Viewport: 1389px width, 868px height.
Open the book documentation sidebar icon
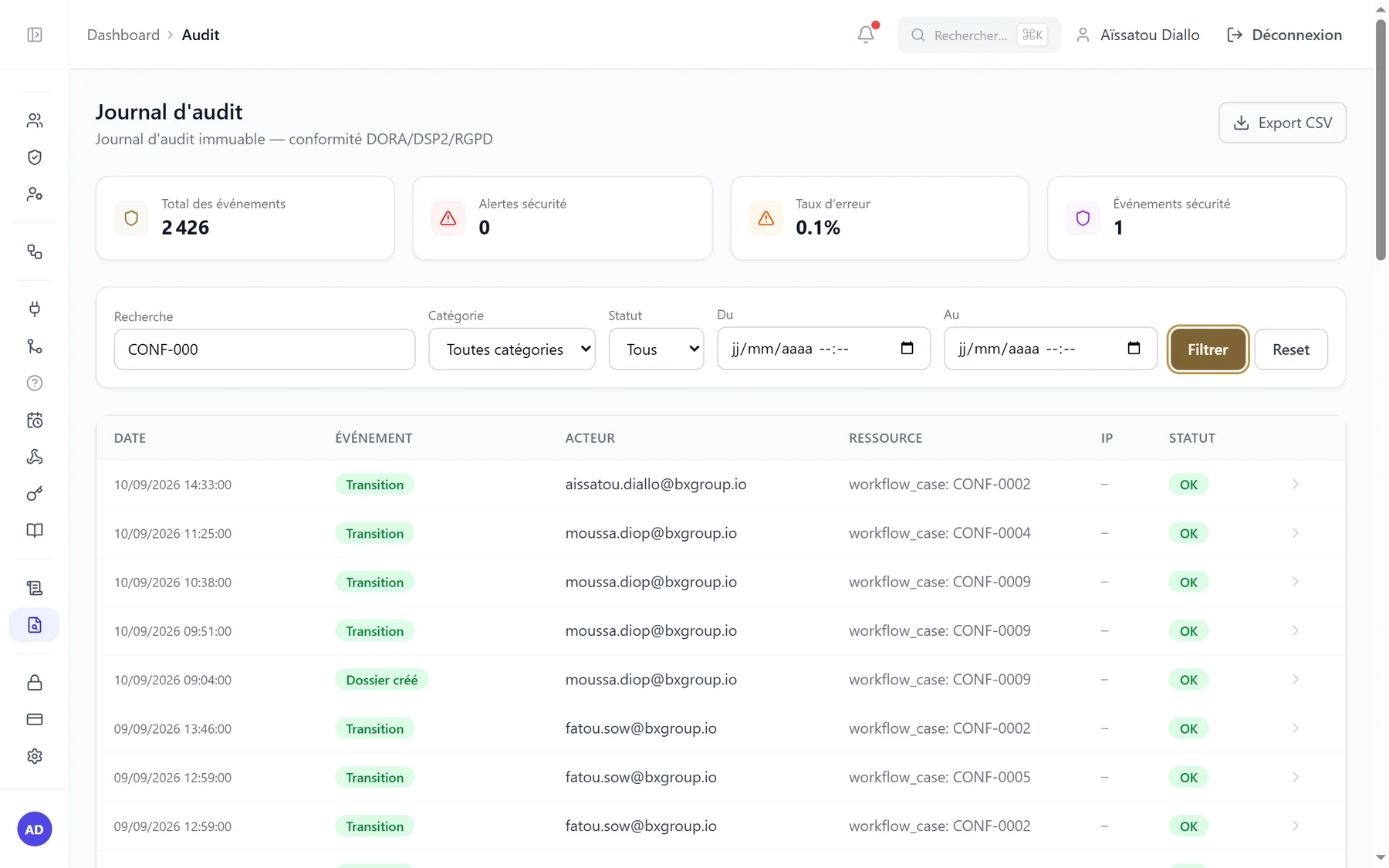[x=35, y=531]
